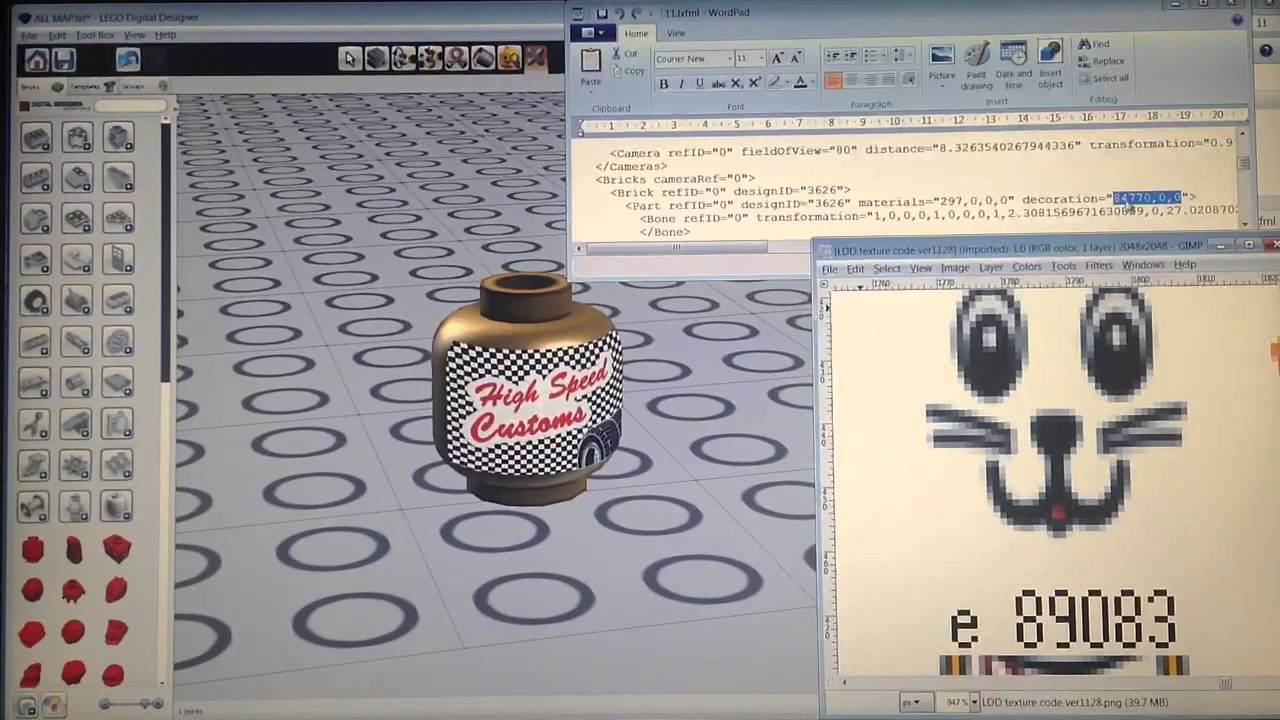Align text left in WordPad
Screen dimensions: 1280x720
[x=833, y=81]
